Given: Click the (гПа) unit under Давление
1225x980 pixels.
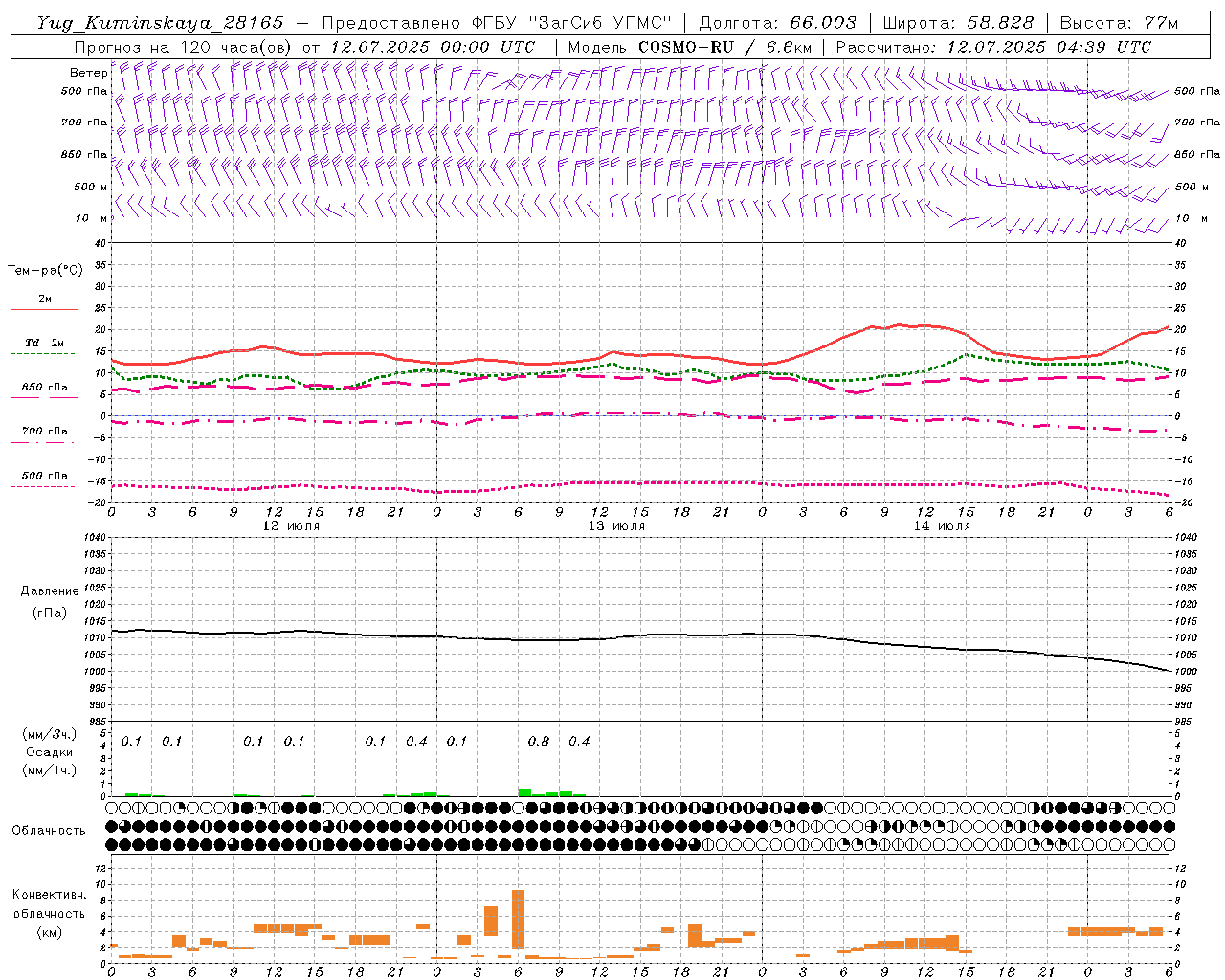Looking at the screenshot, I should [50, 612].
